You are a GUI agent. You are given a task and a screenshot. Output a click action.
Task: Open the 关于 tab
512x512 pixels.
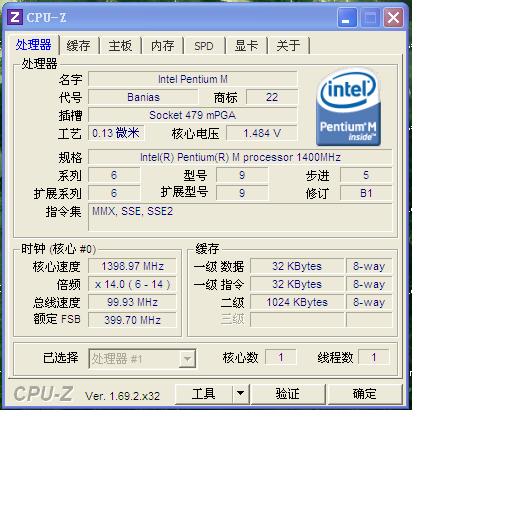pos(288,46)
